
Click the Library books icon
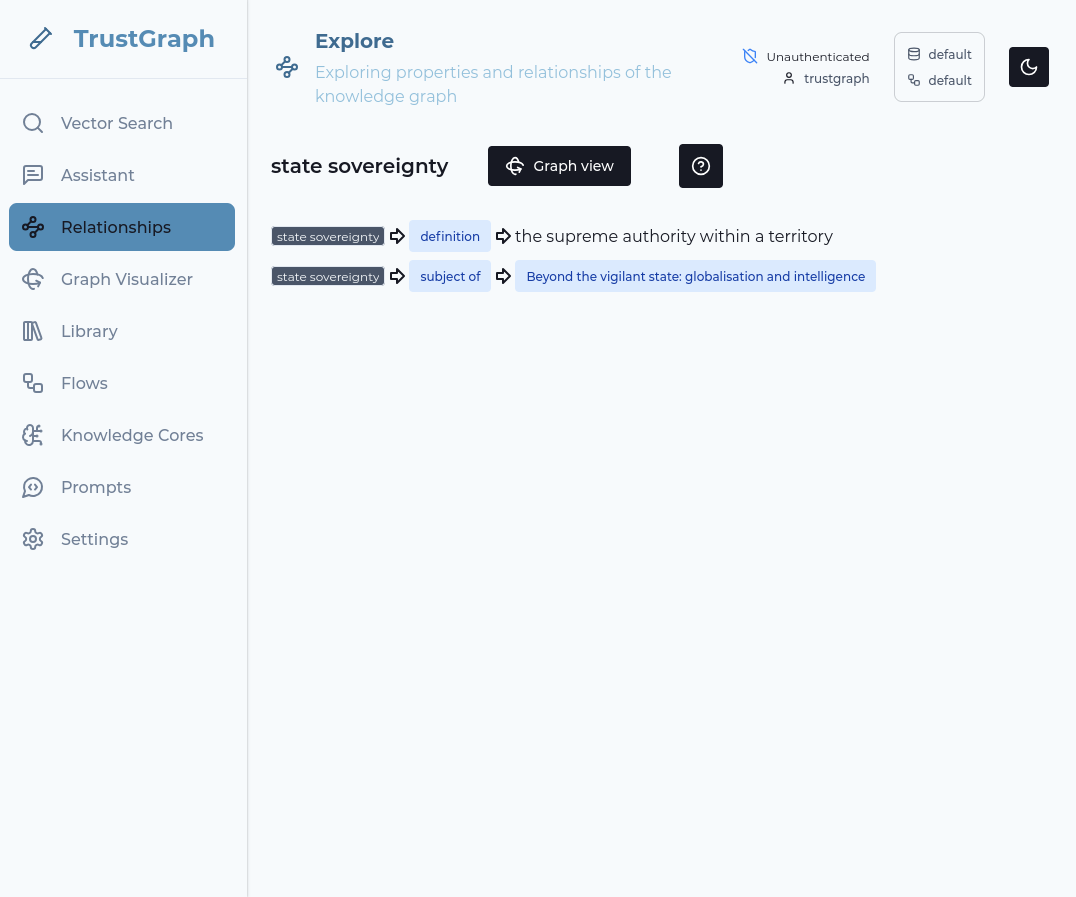point(33,331)
